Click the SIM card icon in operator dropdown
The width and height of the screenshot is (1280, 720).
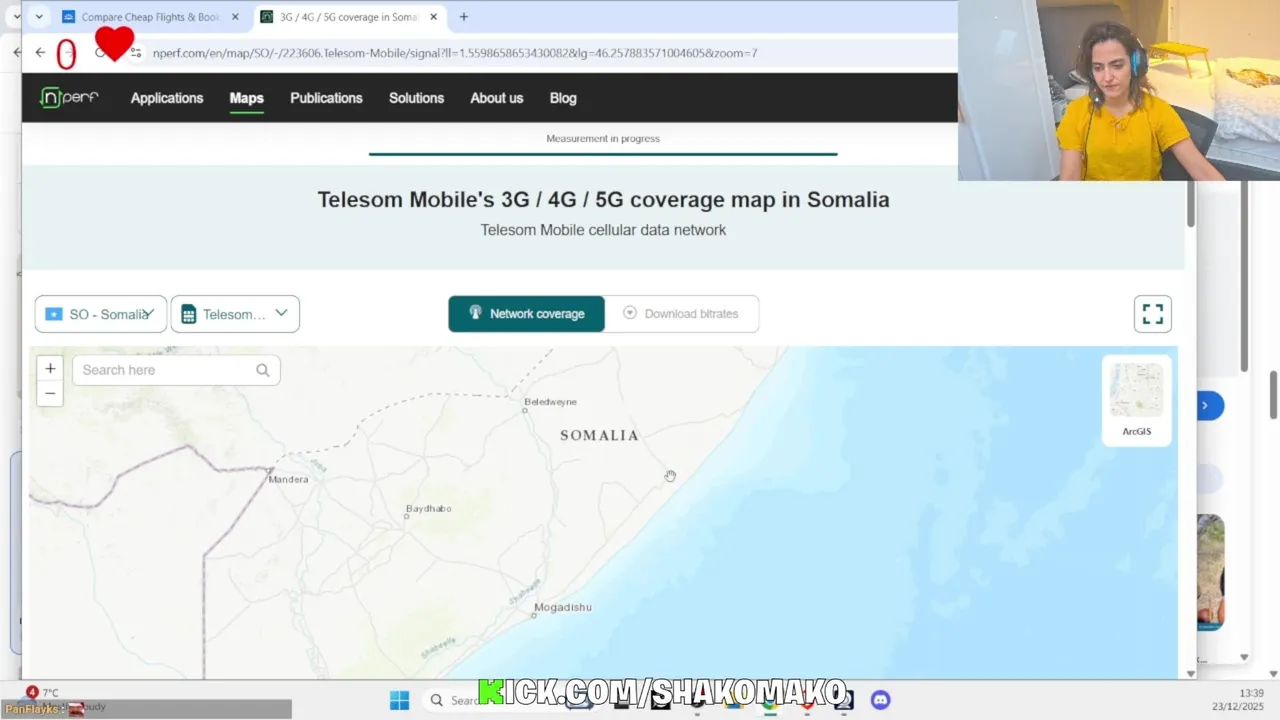[x=189, y=314]
